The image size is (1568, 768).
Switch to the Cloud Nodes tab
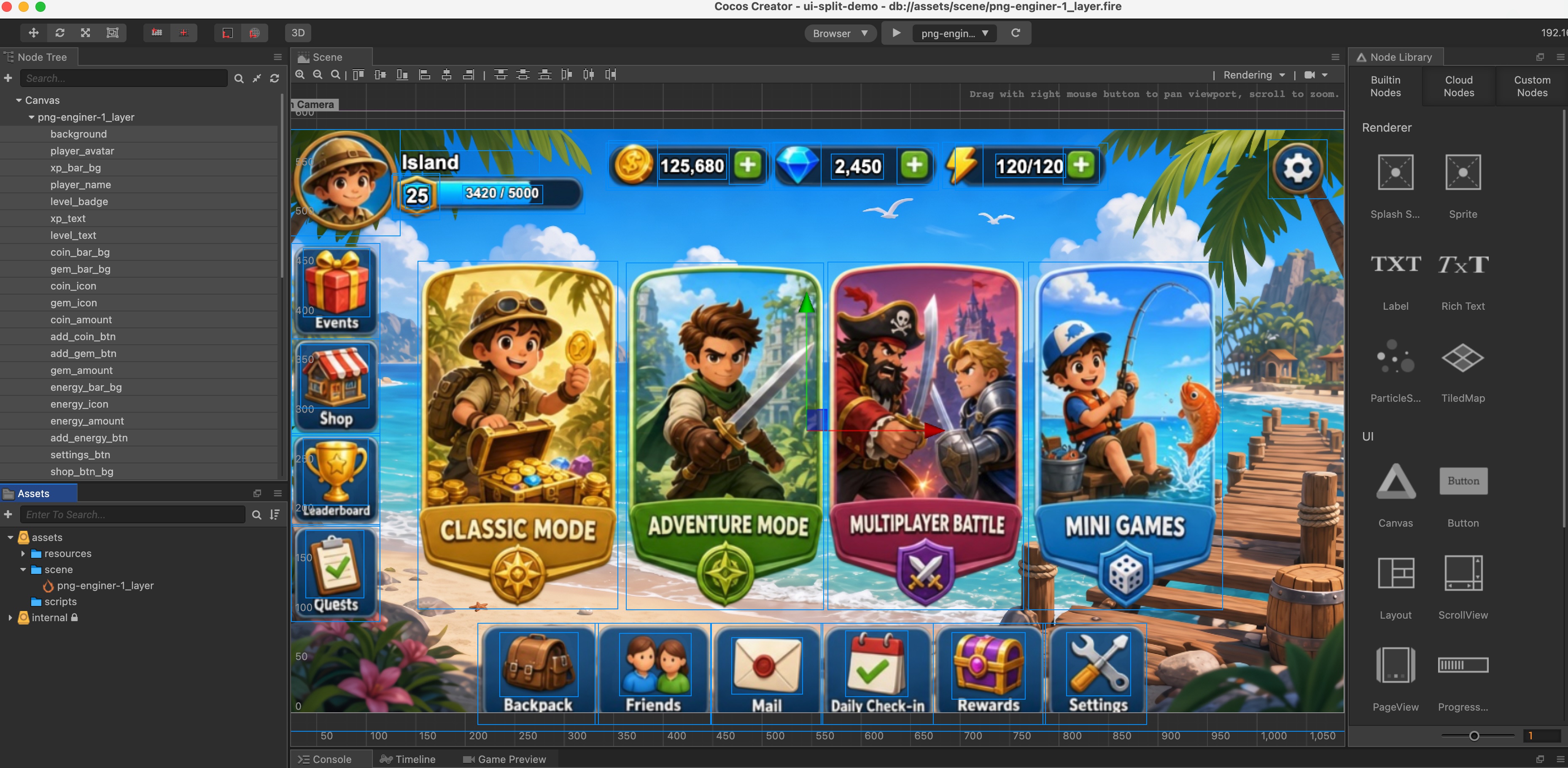coord(1458,87)
